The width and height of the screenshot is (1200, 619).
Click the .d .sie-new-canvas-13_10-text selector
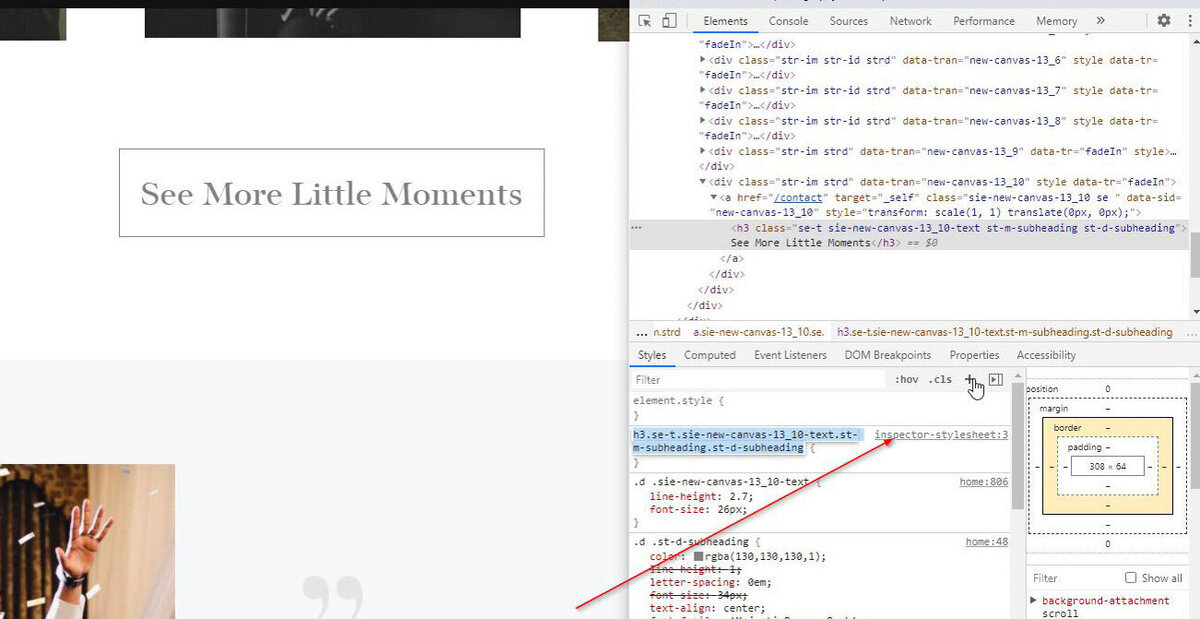(721, 482)
